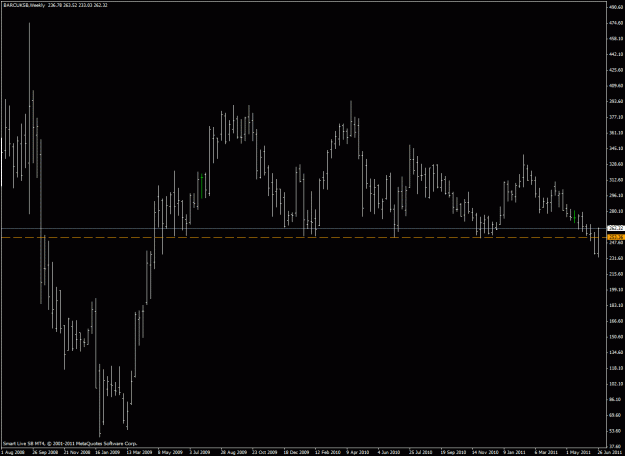This screenshot has width=625, height=456.
Task: Click the 312.60 price axis label
Action: click(x=616, y=179)
